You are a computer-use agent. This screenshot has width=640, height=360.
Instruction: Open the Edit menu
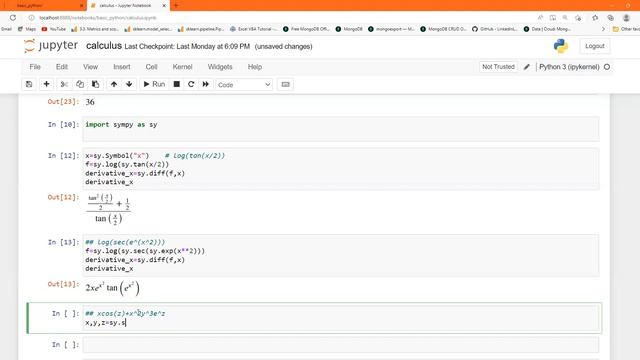tap(62, 67)
